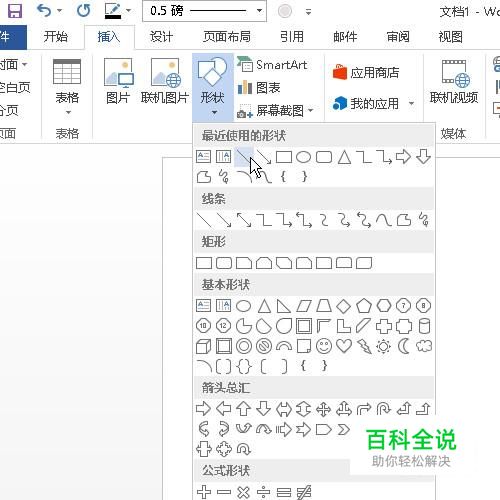Open the 屏幕截图 screenshot dropdown
The width and height of the screenshot is (500, 500).
[x=275, y=111]
